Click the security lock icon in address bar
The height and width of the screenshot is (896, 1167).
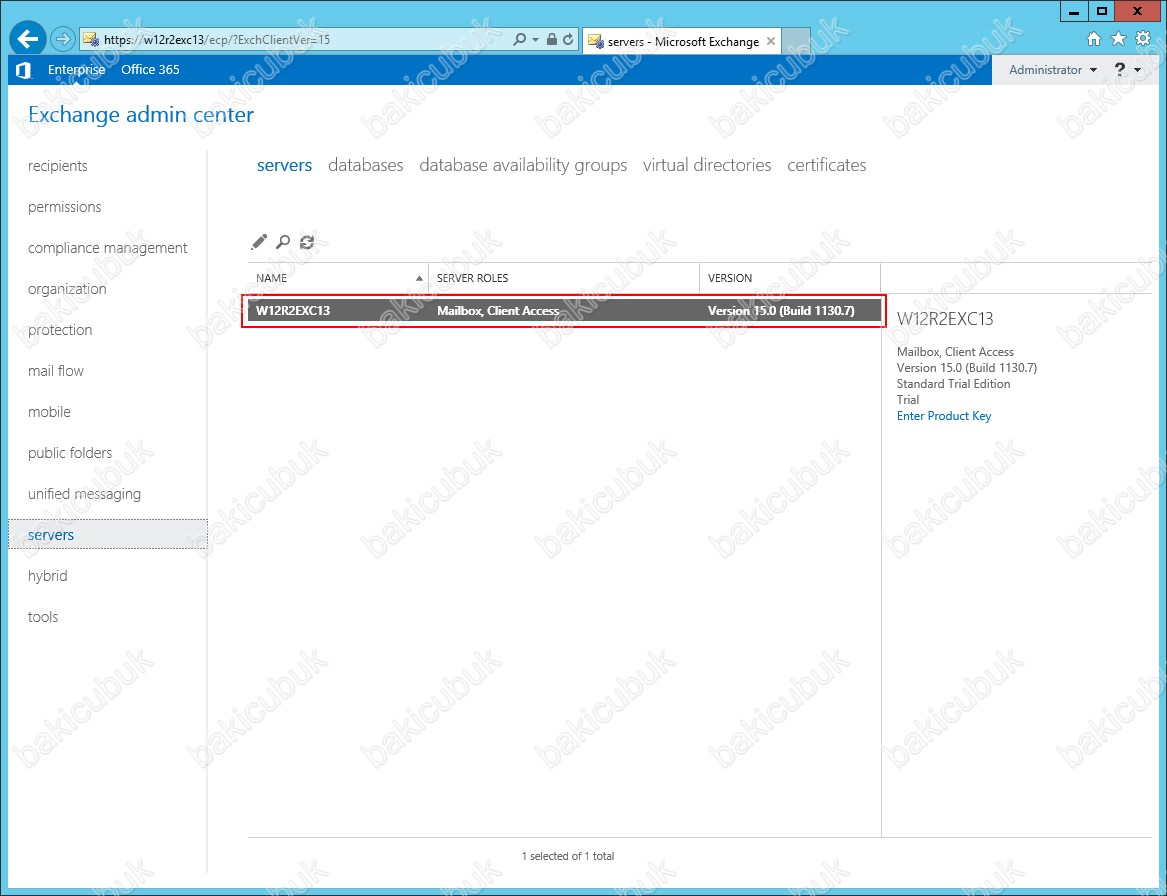click(x=551, y=39)
